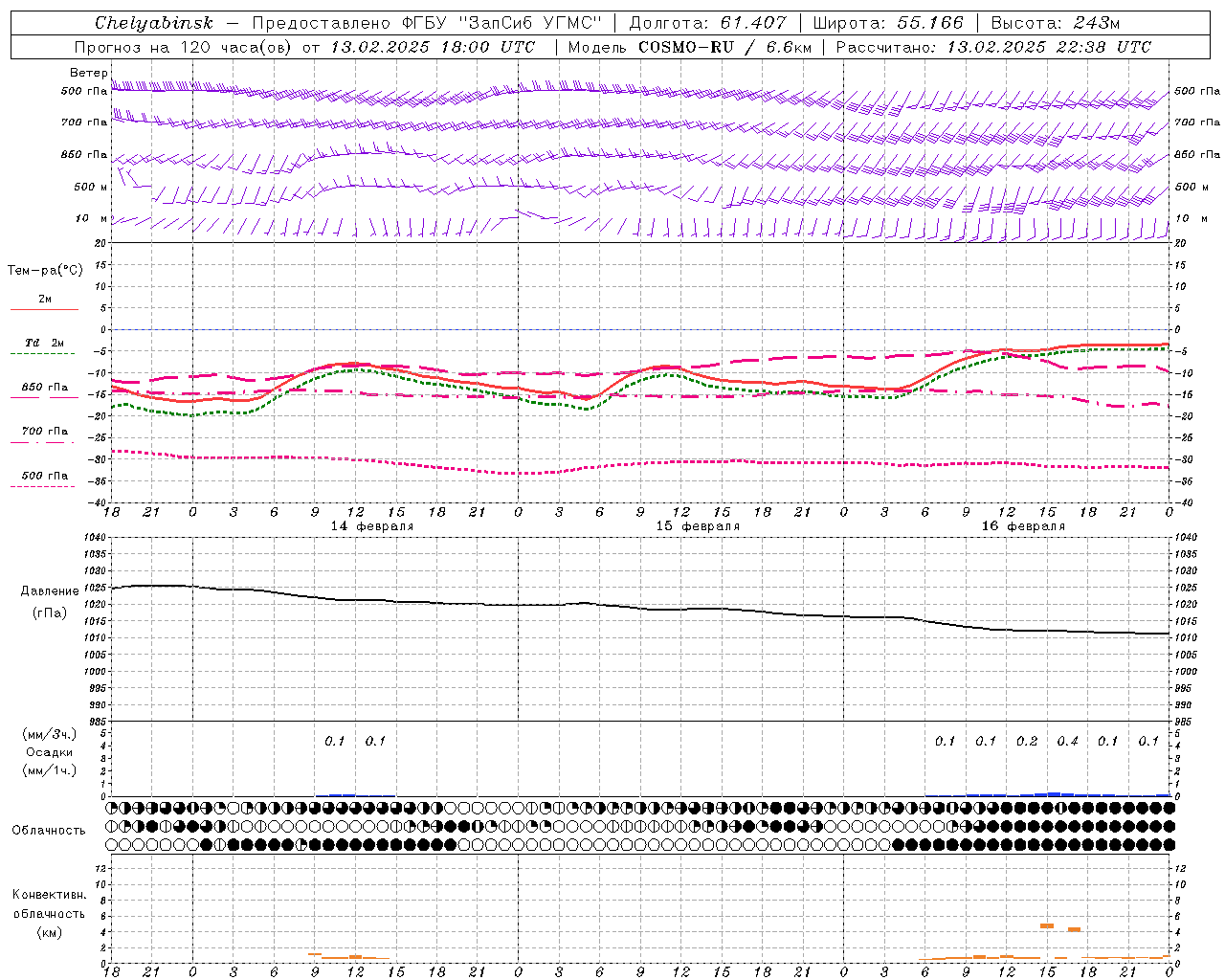The height and width of the screenshot is (980, 1225).
Task: Click the Тем-ра(°C) temperature panel label
Action: (45, 271)
